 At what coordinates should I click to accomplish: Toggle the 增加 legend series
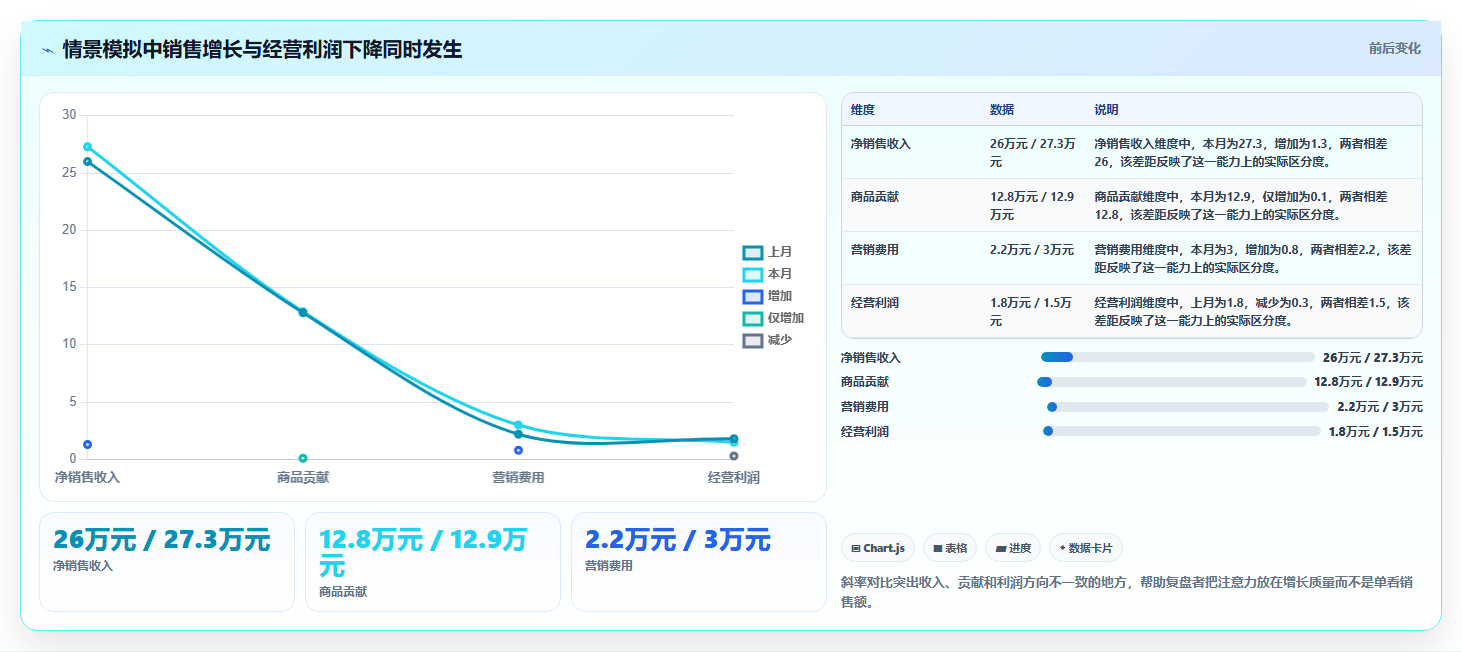click(x=768, y=296)
